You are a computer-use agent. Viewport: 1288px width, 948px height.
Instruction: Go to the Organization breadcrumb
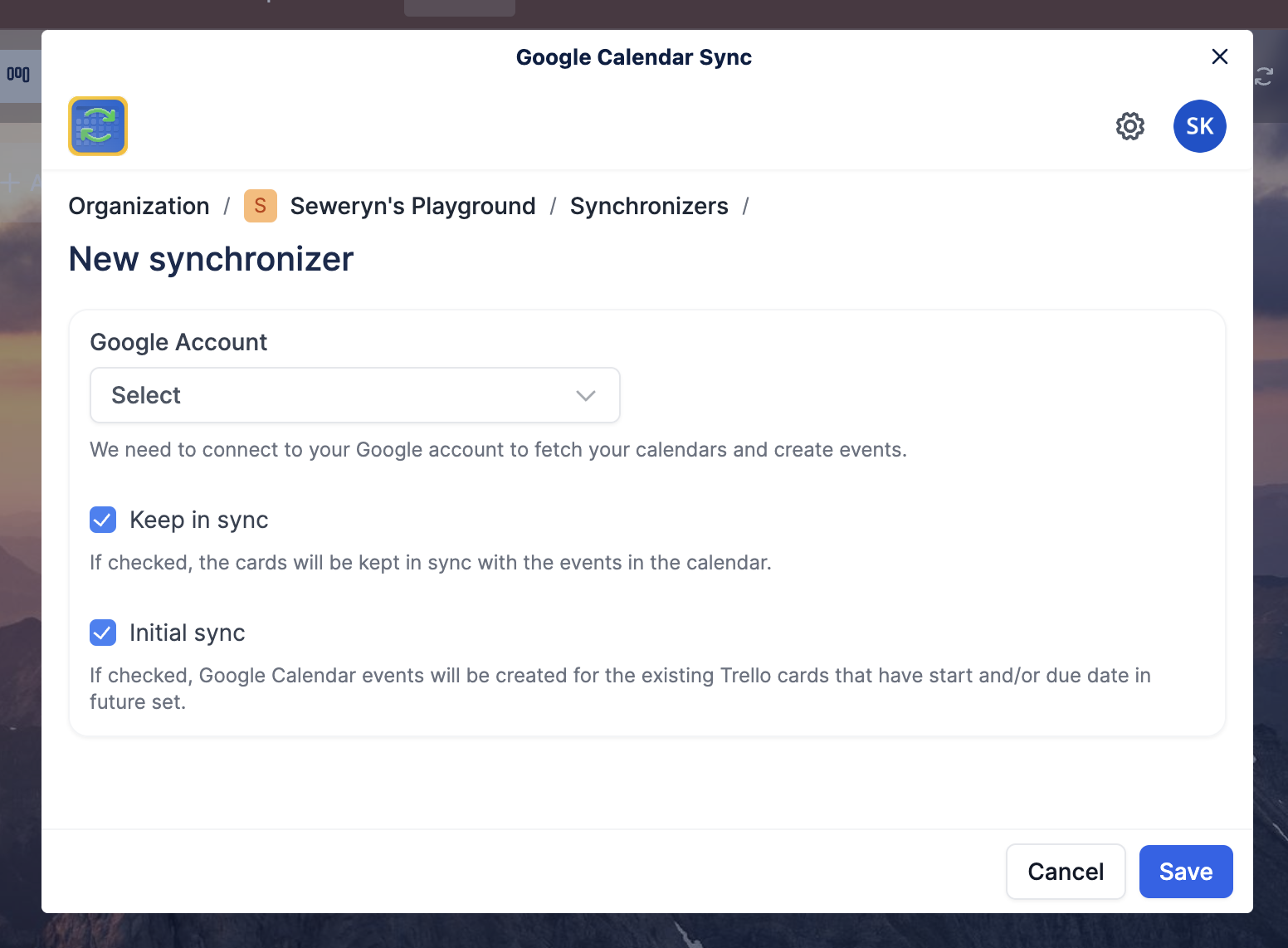139,206
